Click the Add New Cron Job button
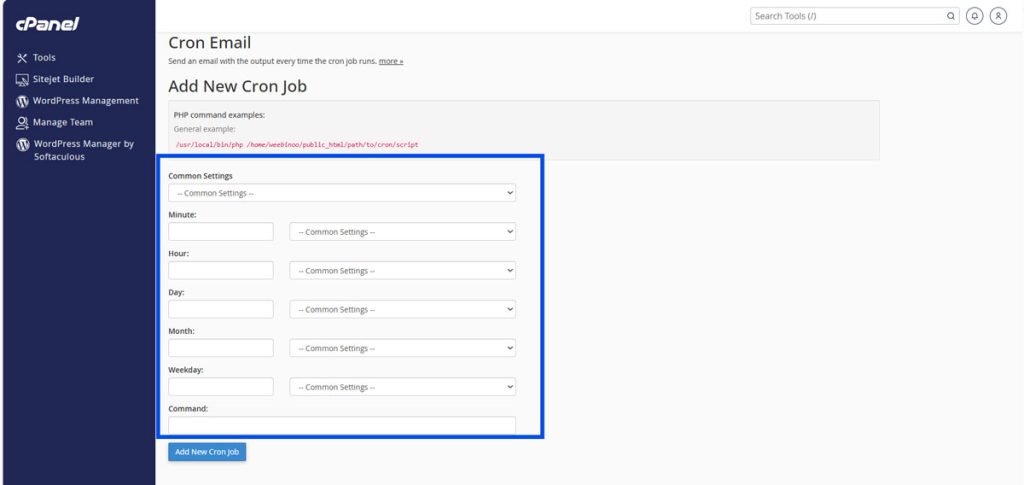Image resolution: width=1024 pixels, height=485 pixels. (207, 452)
